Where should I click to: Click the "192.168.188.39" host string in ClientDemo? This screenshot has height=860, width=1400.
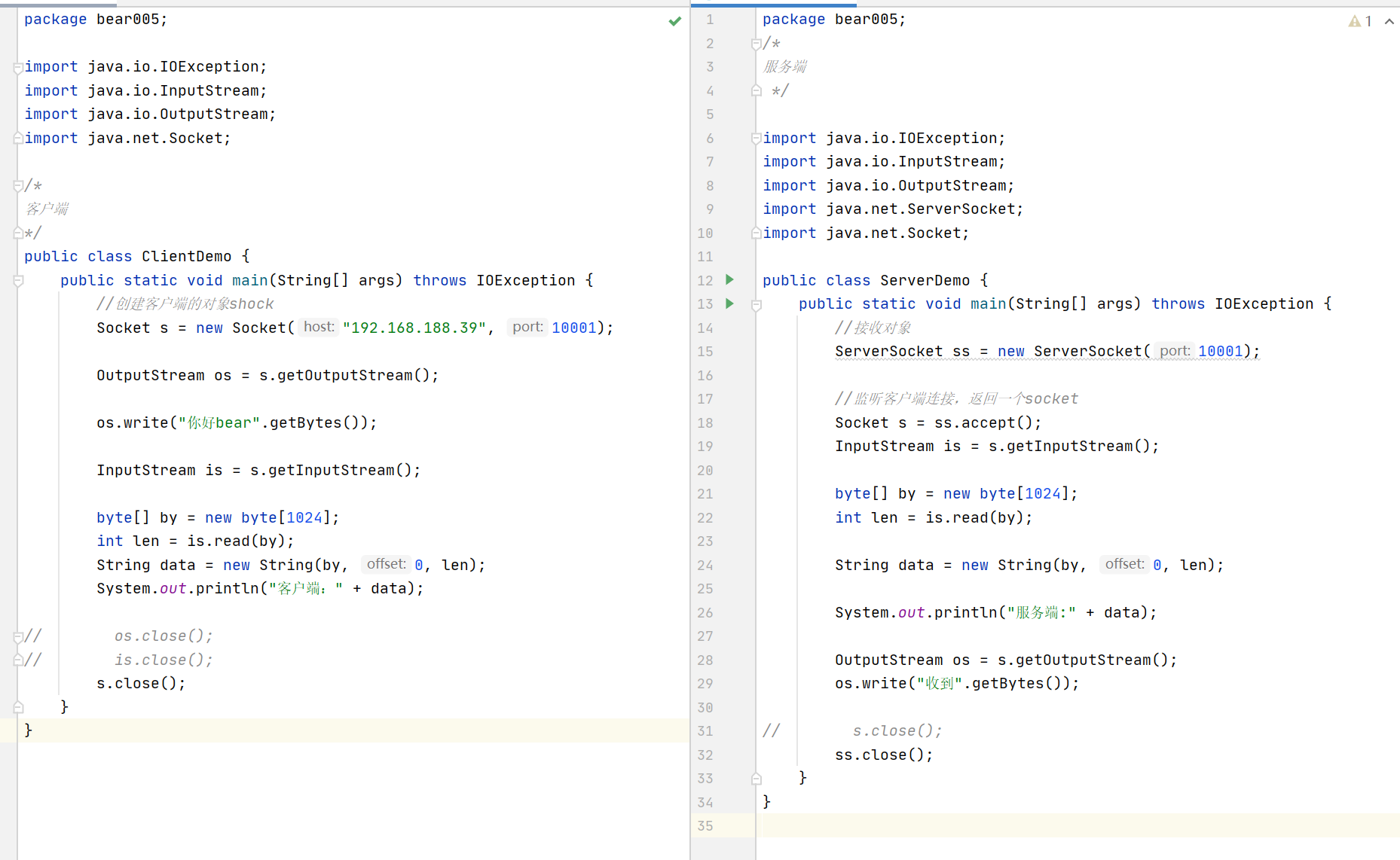414,328
